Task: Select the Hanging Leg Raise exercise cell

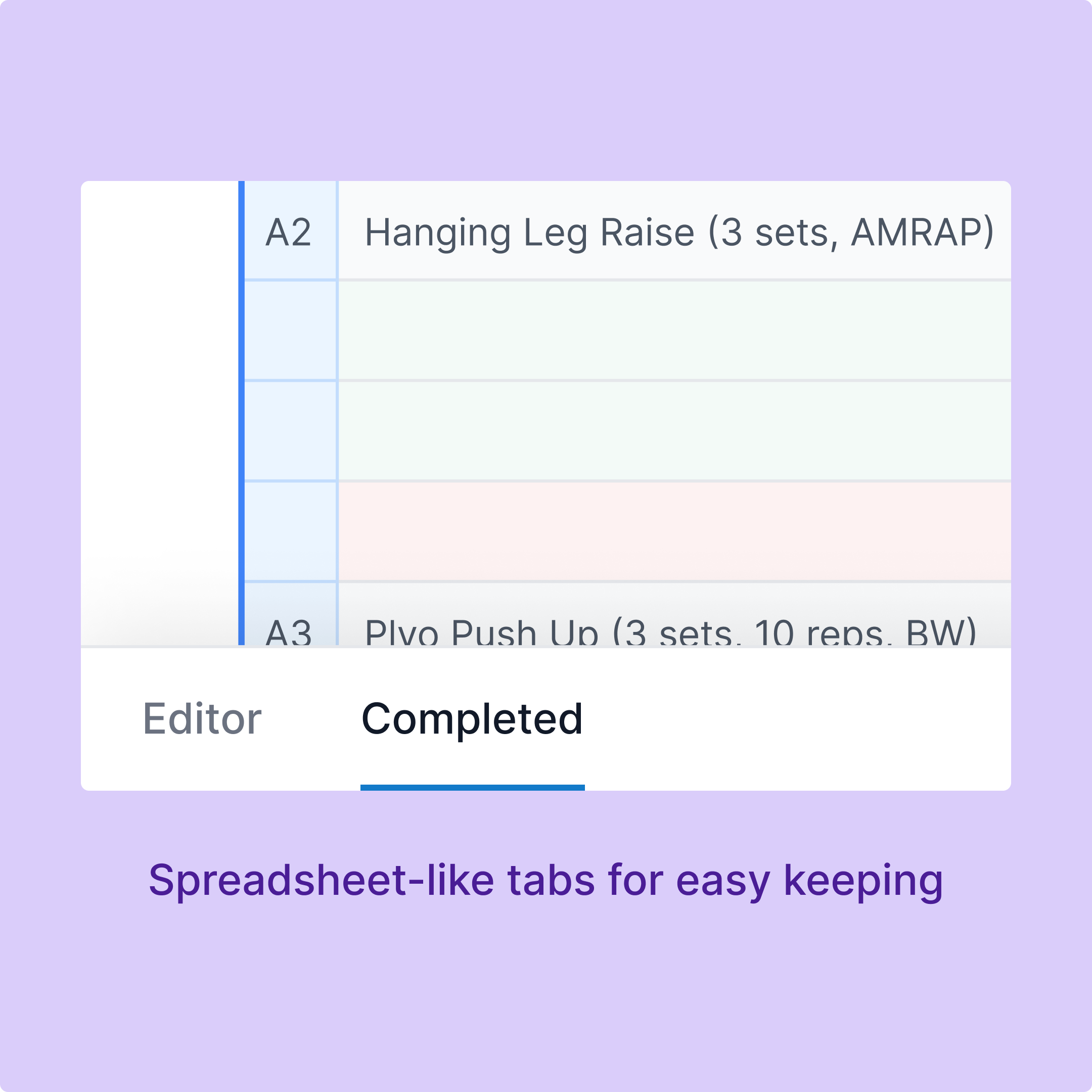Action: point(678,232)
